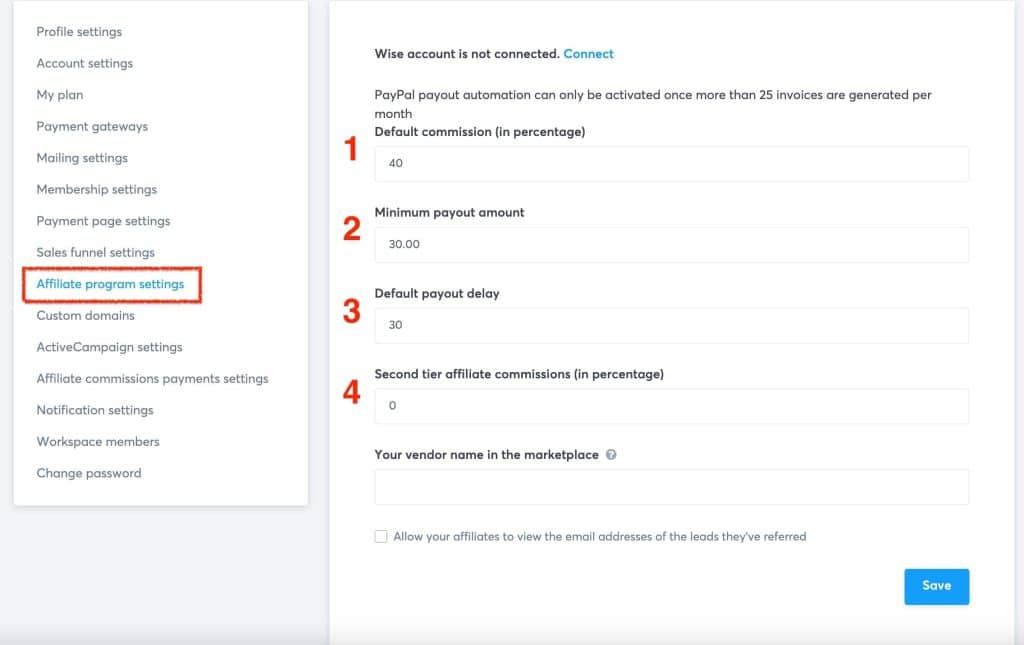This screenshot has width=1024, height=645.
Task: Click the vendor name marketplace field
Action: point(670,486)
